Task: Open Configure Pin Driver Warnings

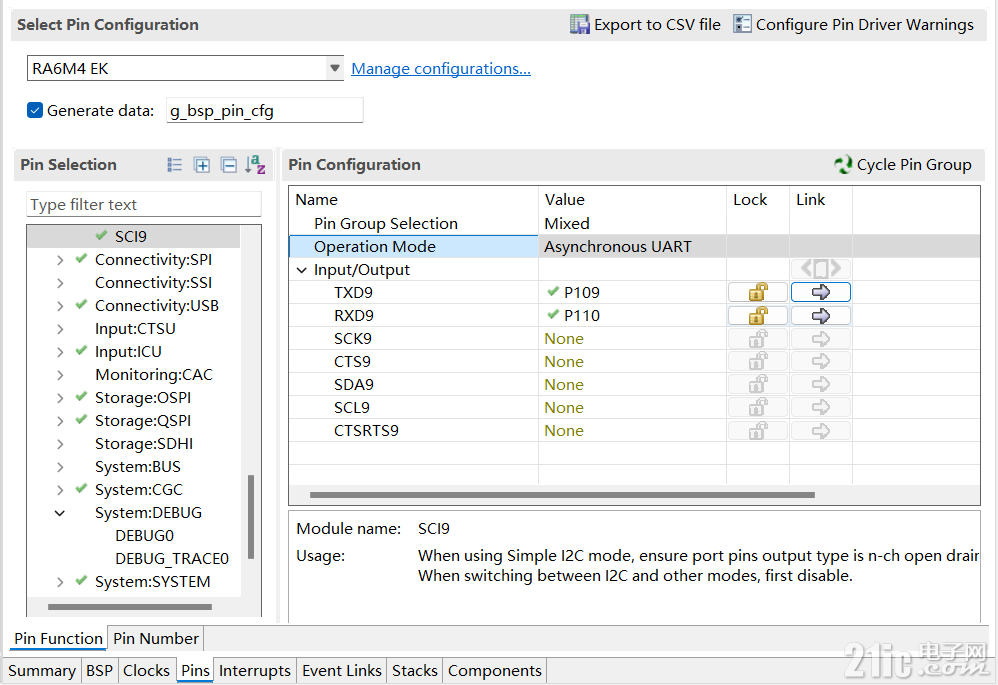Action: [x=854, y=24]
